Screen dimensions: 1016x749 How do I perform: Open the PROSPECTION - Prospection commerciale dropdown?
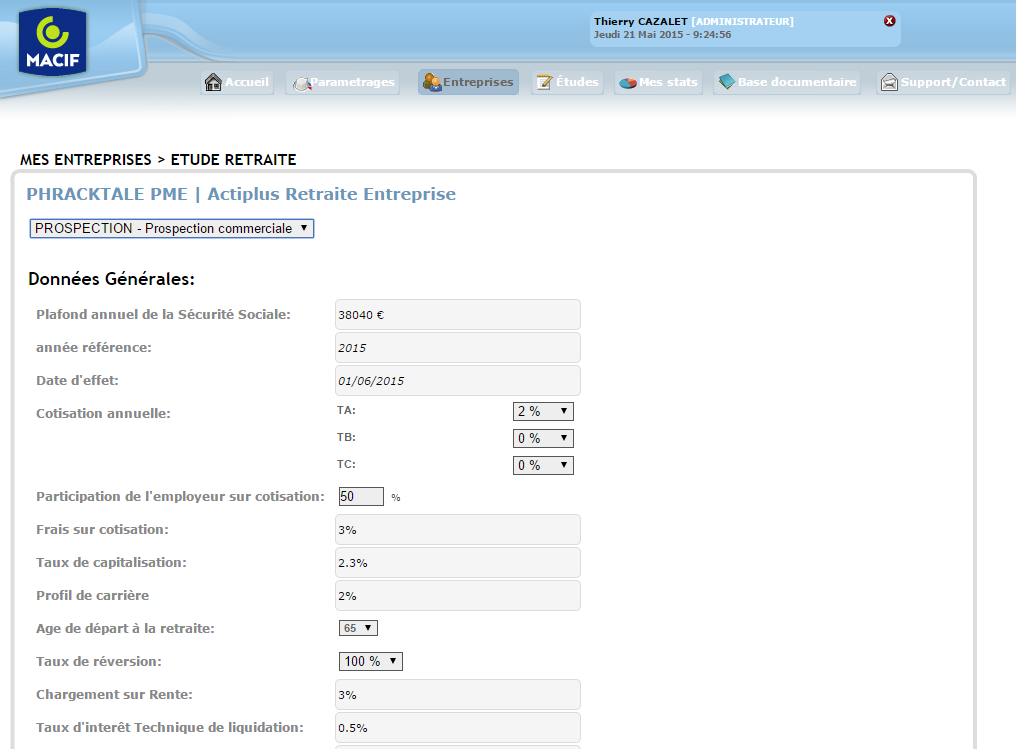click(x=171, y=228)
